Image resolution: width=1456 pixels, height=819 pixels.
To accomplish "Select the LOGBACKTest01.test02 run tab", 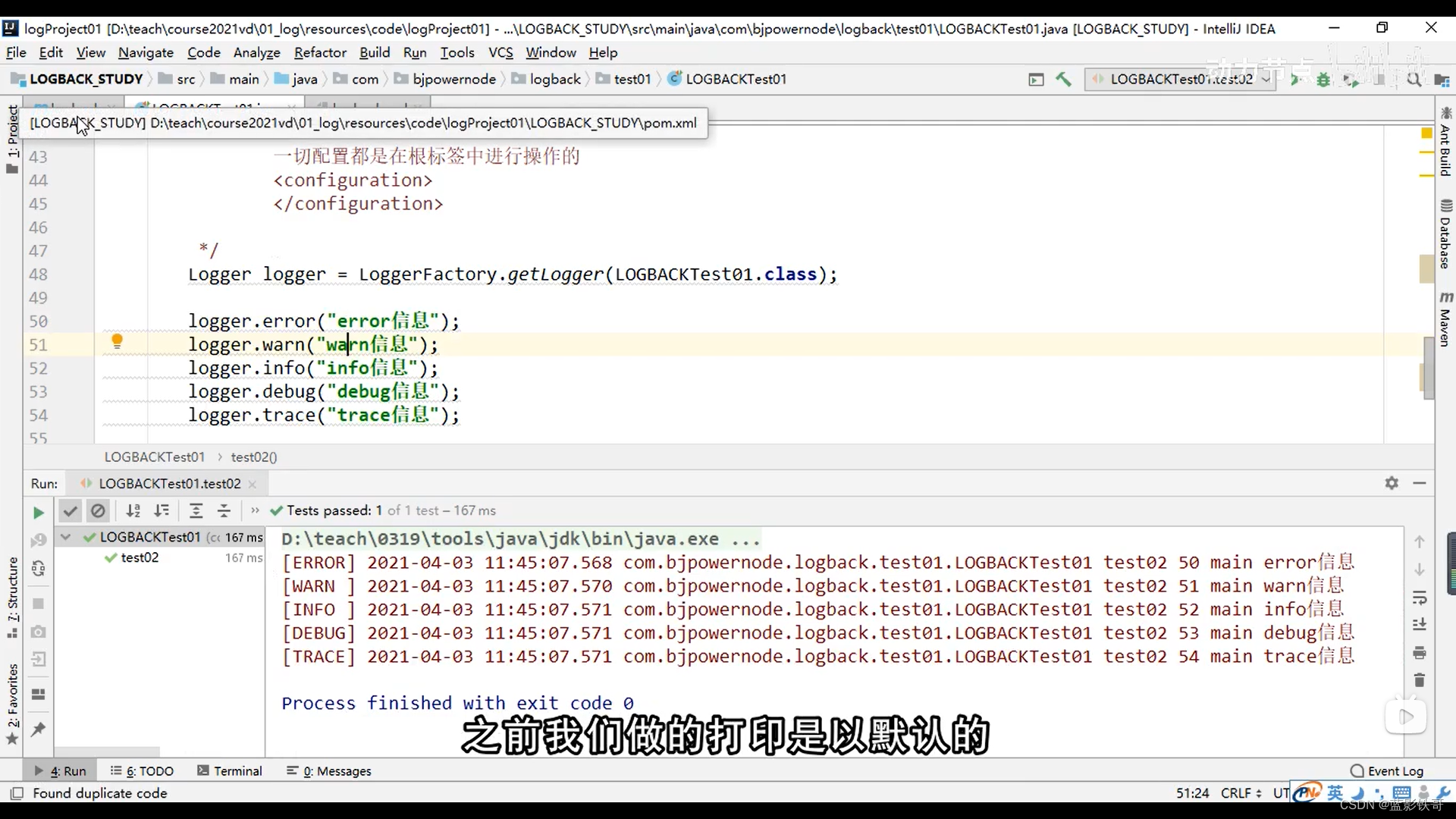I will pos(168,484).
